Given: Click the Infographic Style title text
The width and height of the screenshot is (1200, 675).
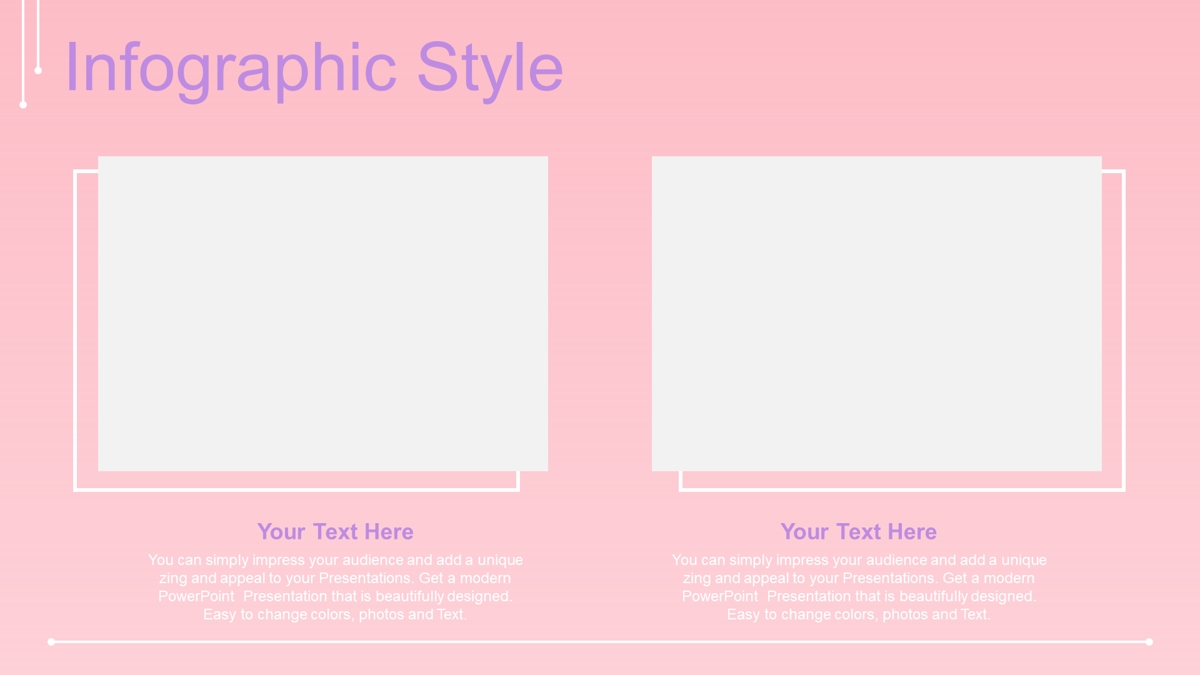Looking at the screenshot, I should point(313,68).
